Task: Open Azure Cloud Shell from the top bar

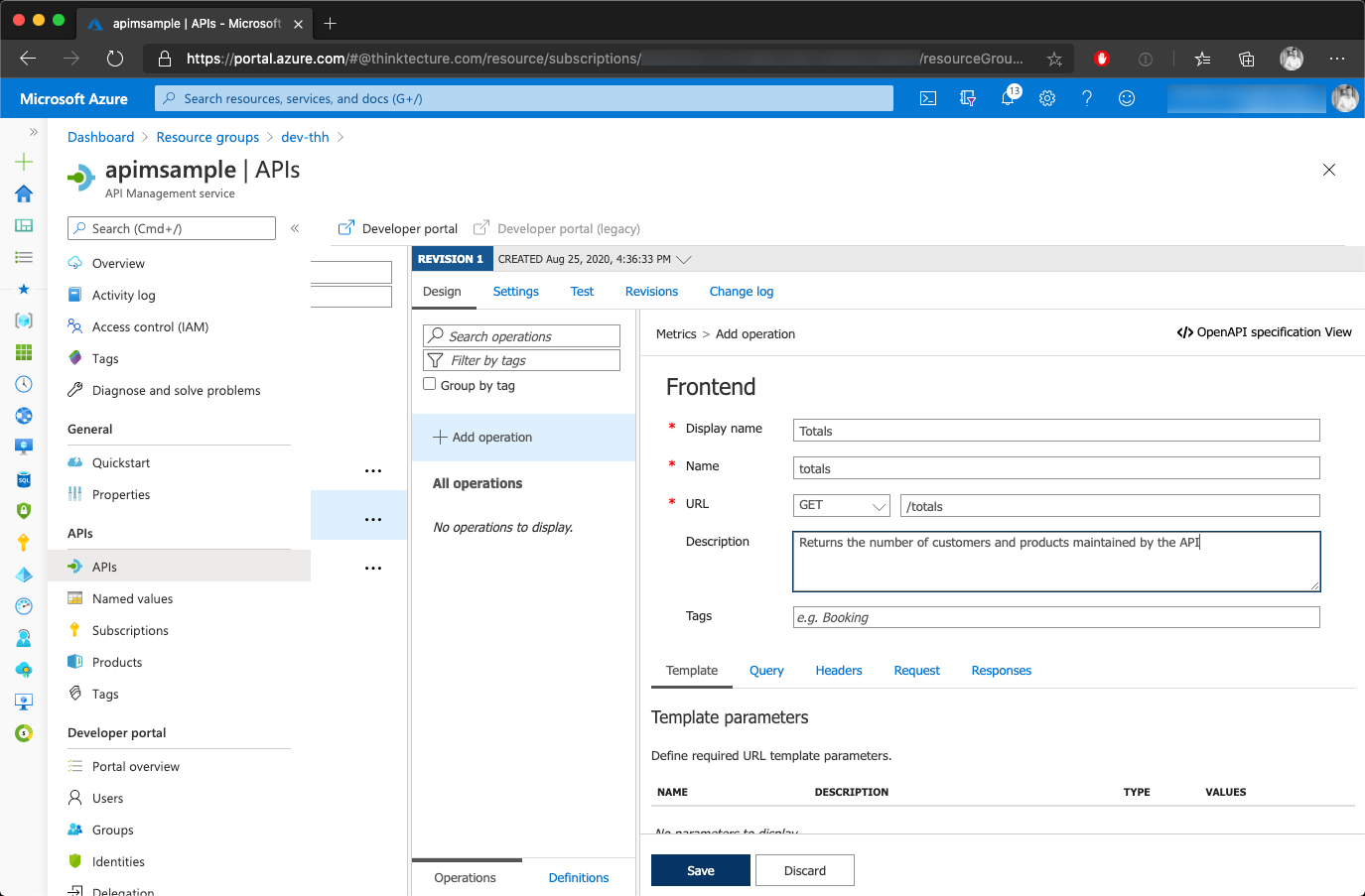Action: [927, 97]
